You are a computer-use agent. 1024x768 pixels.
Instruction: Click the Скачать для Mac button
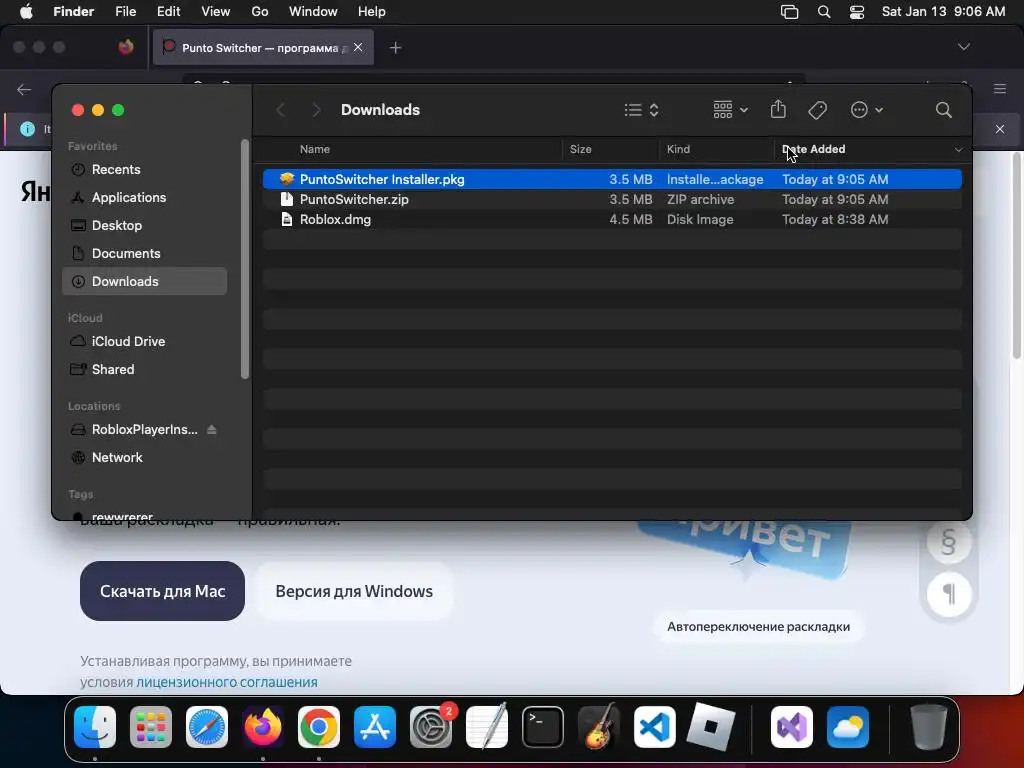163,591
